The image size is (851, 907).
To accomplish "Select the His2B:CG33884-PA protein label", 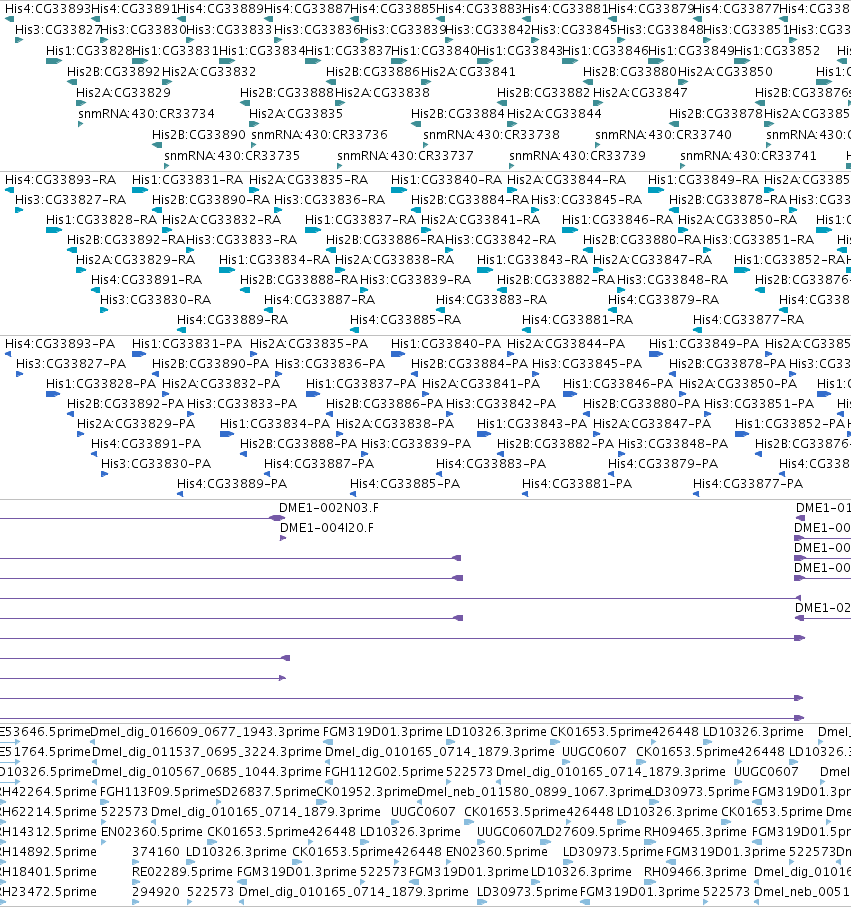I will pyautogui.click(x=470, y=364).
